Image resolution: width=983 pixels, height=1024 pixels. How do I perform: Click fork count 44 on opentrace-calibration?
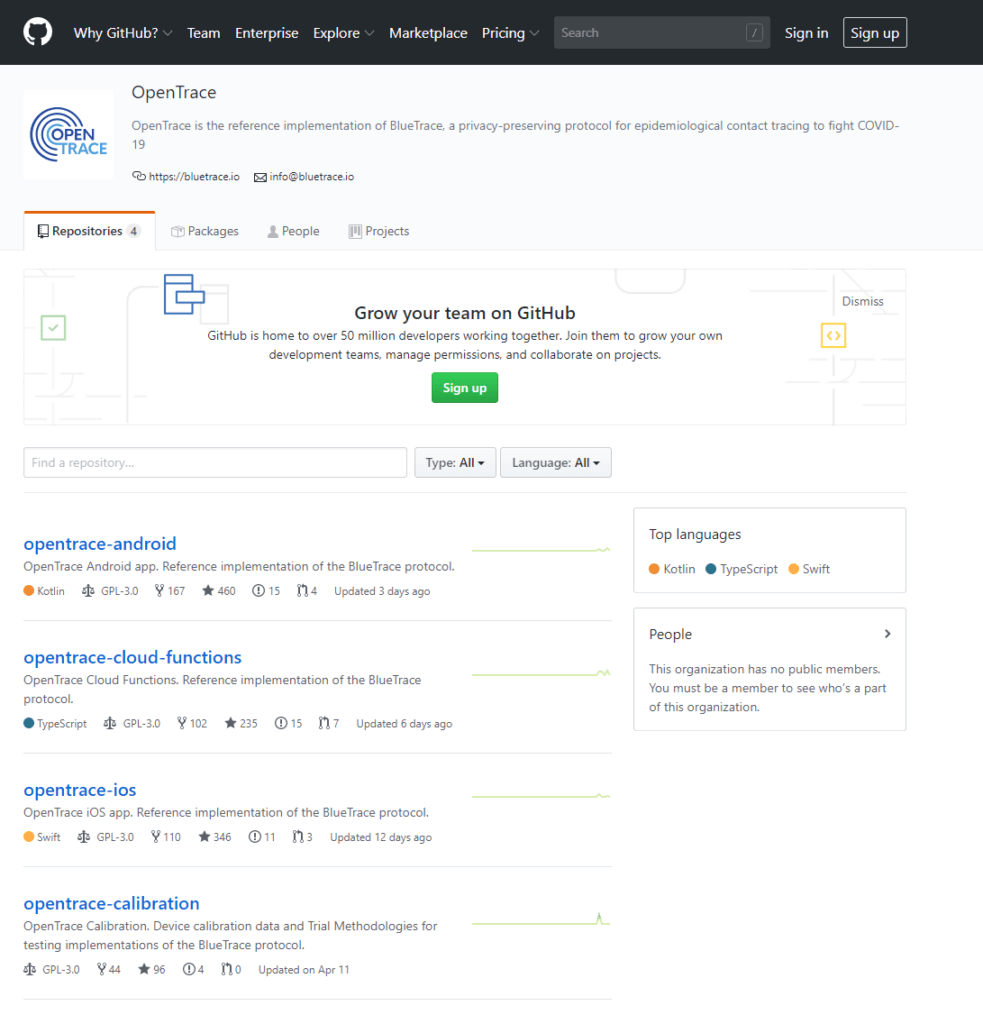click(x=108, y=970)
